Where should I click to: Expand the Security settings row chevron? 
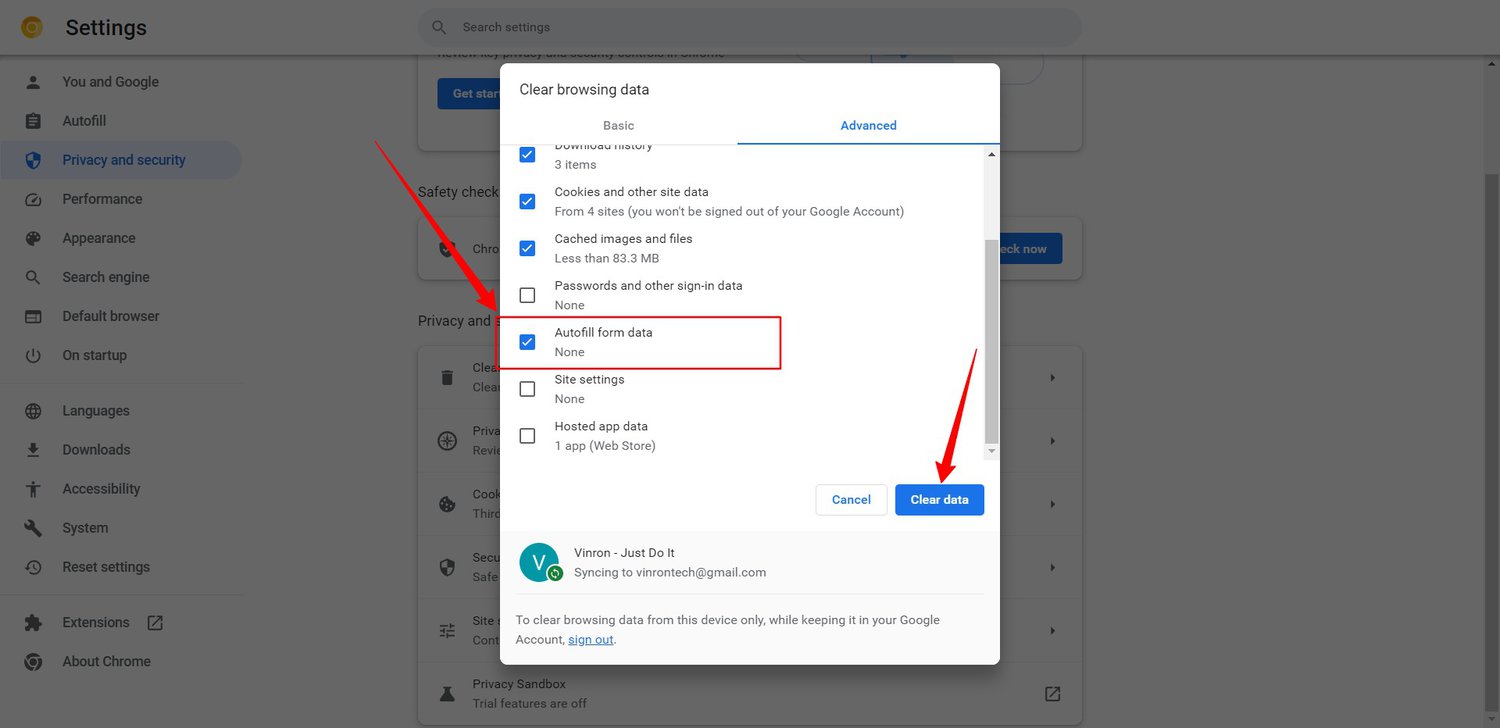[1052, 567]
